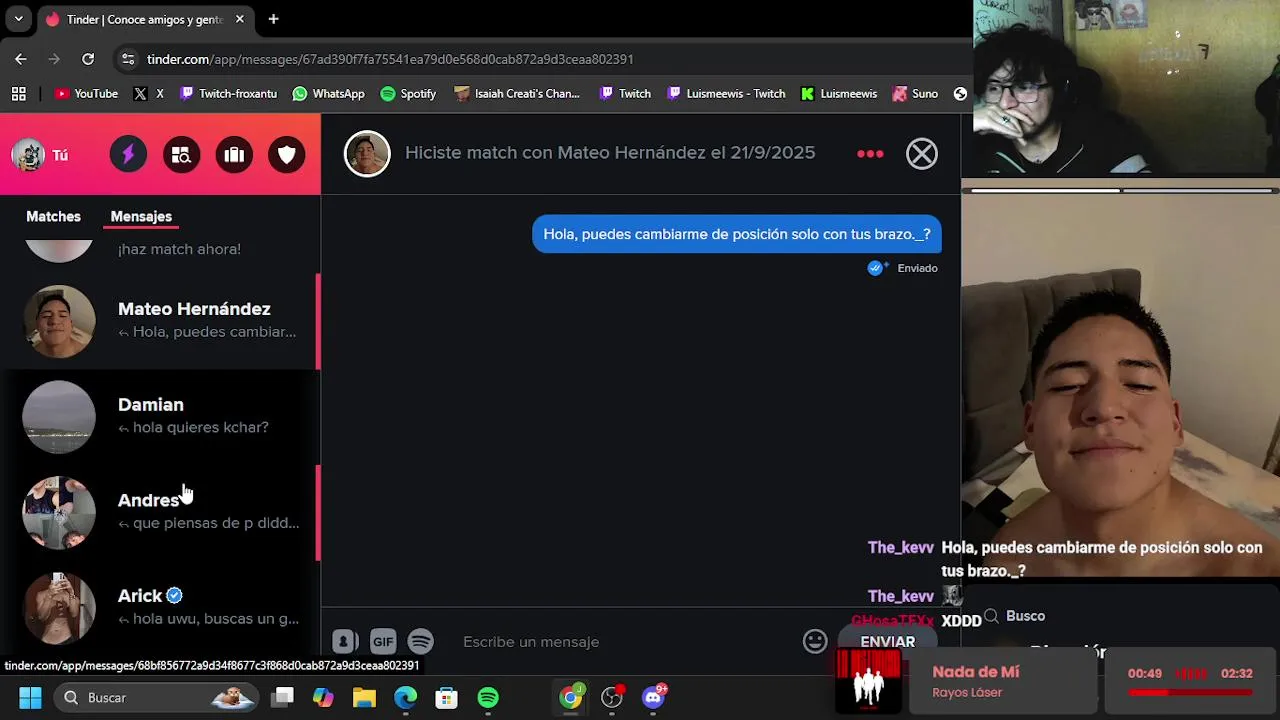This screenshot has width=1280, height=720.
Task: Seek in the Nada de Mí progress bar
Action: (1190, 692)
